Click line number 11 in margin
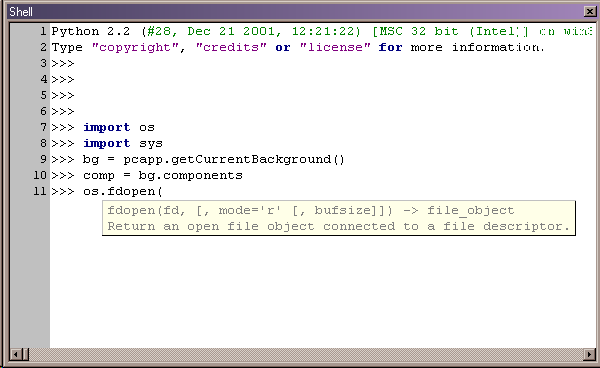The width and height of the screenshot is (600, 368). click(x=40, y=192)
